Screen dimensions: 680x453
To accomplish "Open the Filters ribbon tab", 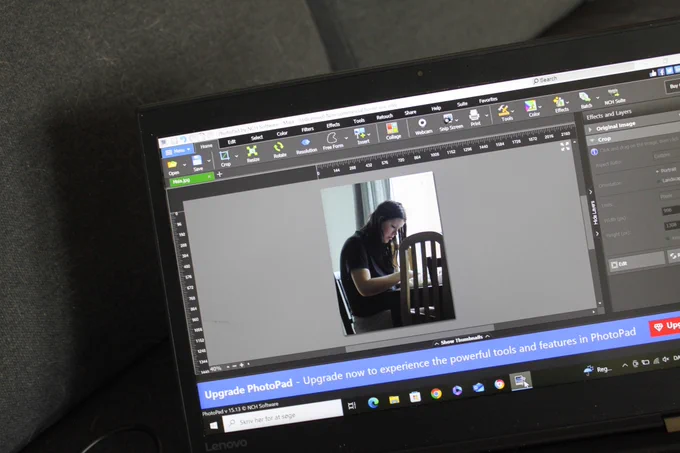I will 307,129.
